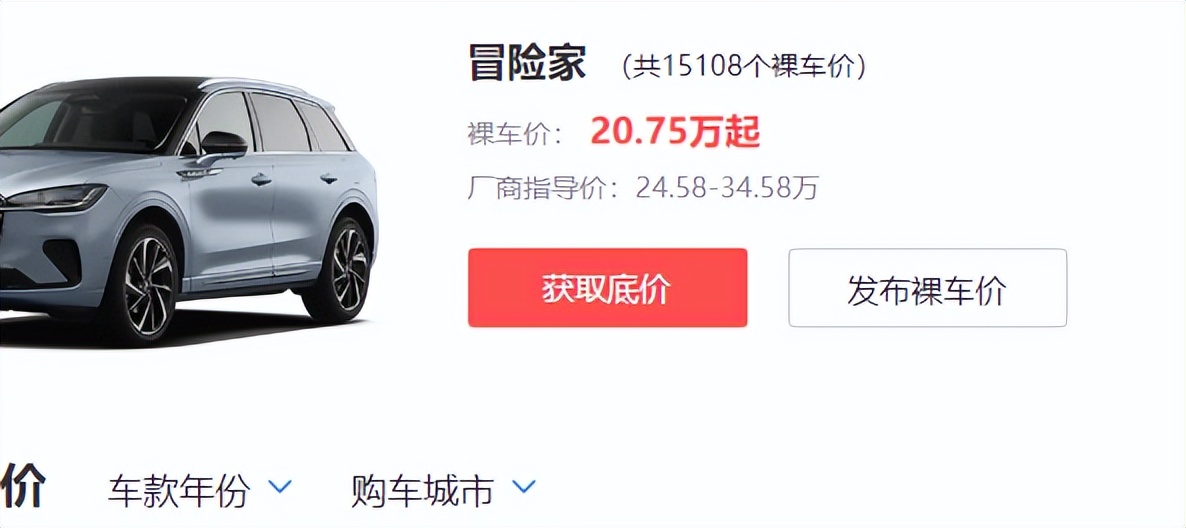Click the 裸车价 label before the price

[x=514, y=135]
